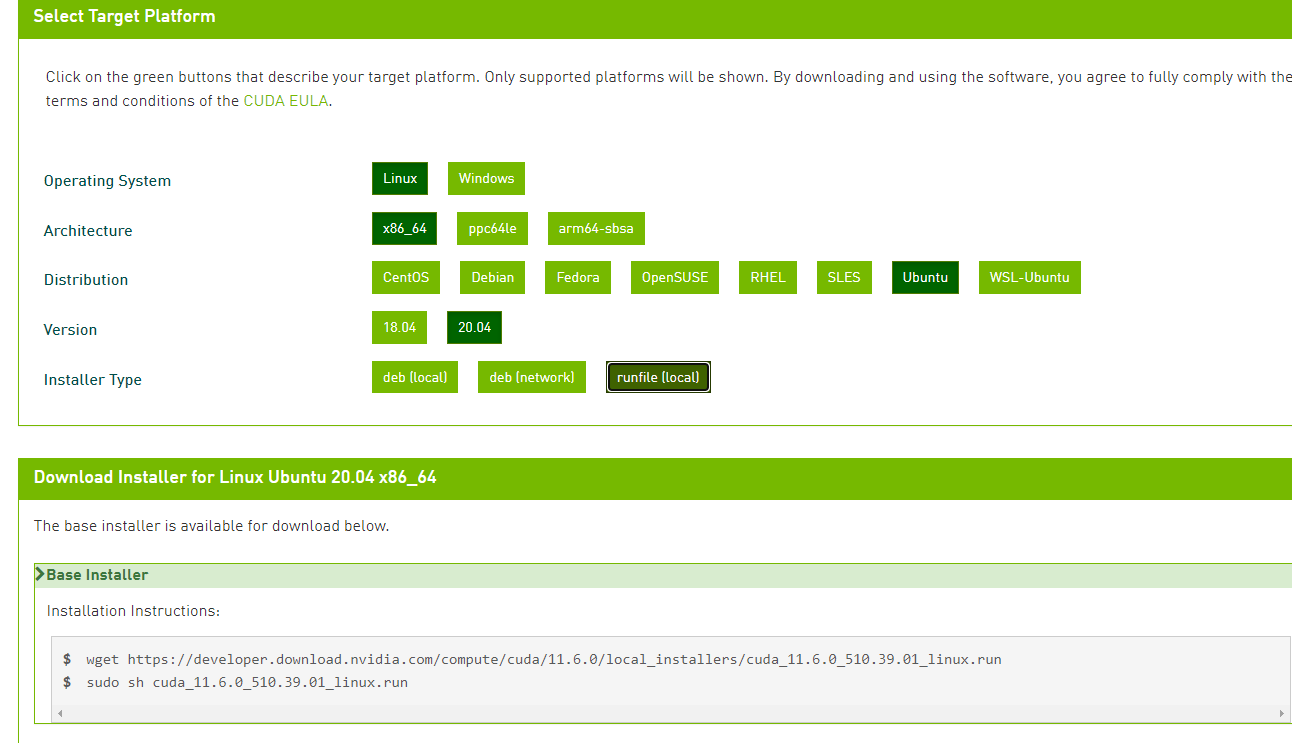Click the code box scroll left arrow
The width and height of the screenshot is (1292, 743).
pyautogui.click(x=59, y=714)
